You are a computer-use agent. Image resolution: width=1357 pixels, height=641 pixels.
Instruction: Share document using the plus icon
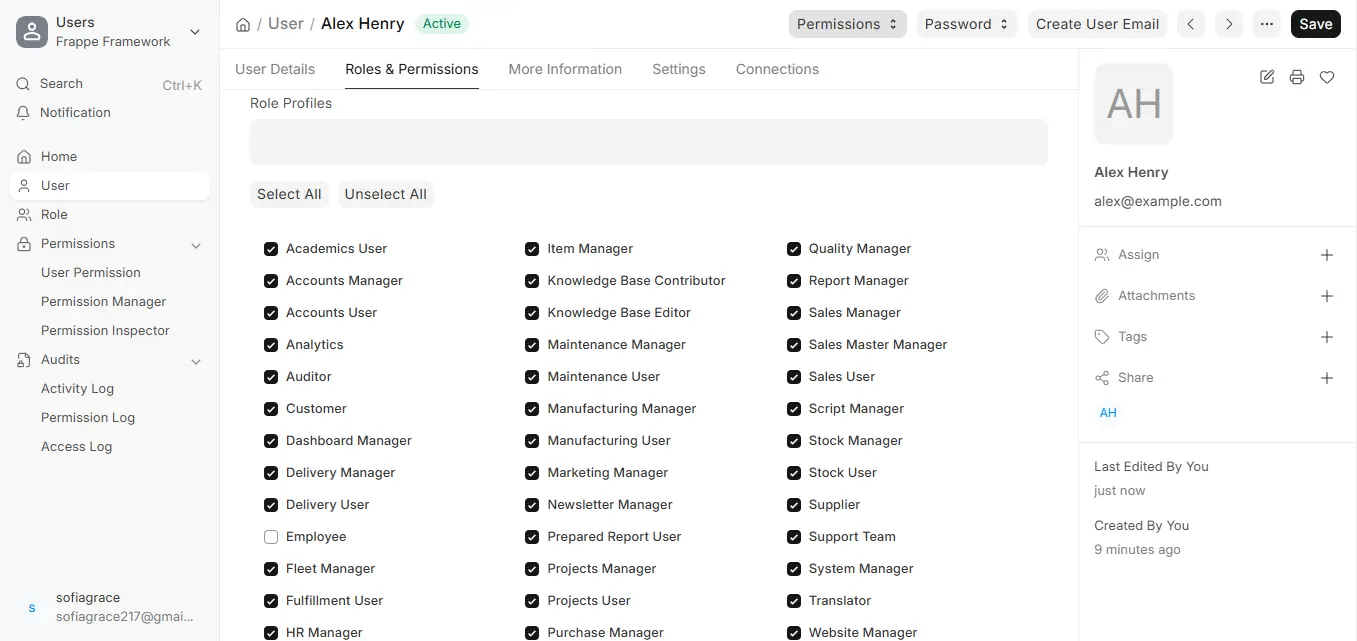tap(1327, 378)
